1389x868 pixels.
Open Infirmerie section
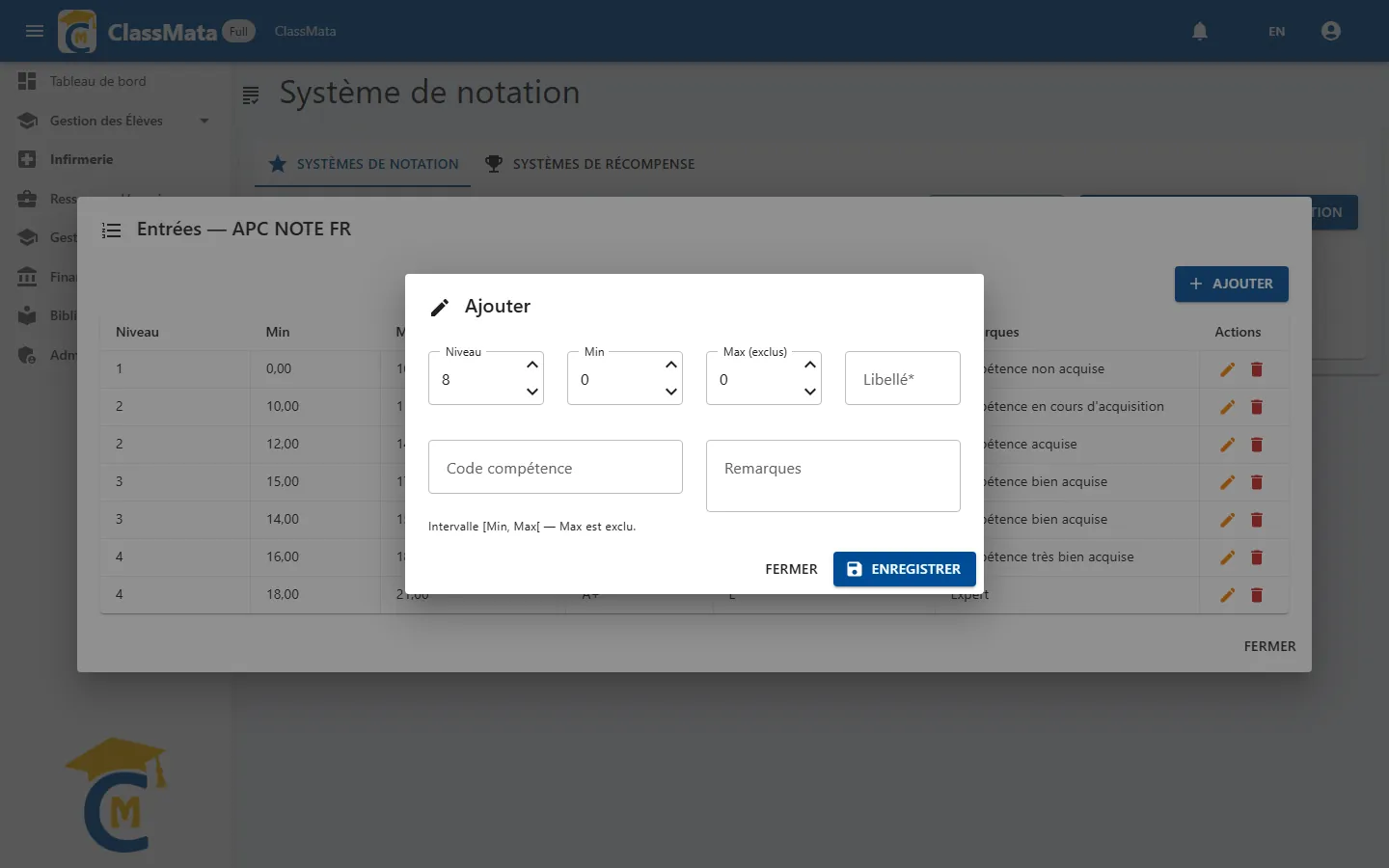(81, 159)
